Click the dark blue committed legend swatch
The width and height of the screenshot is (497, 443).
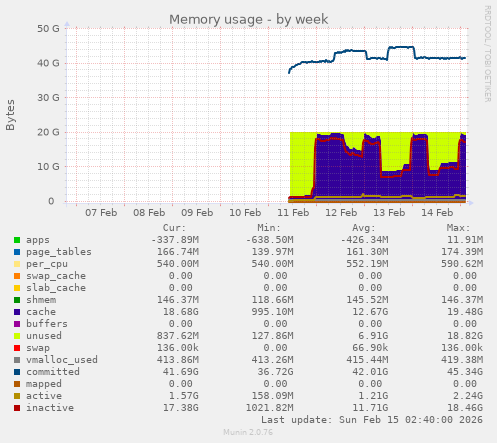pyautogui.click(x=17, y=372)
